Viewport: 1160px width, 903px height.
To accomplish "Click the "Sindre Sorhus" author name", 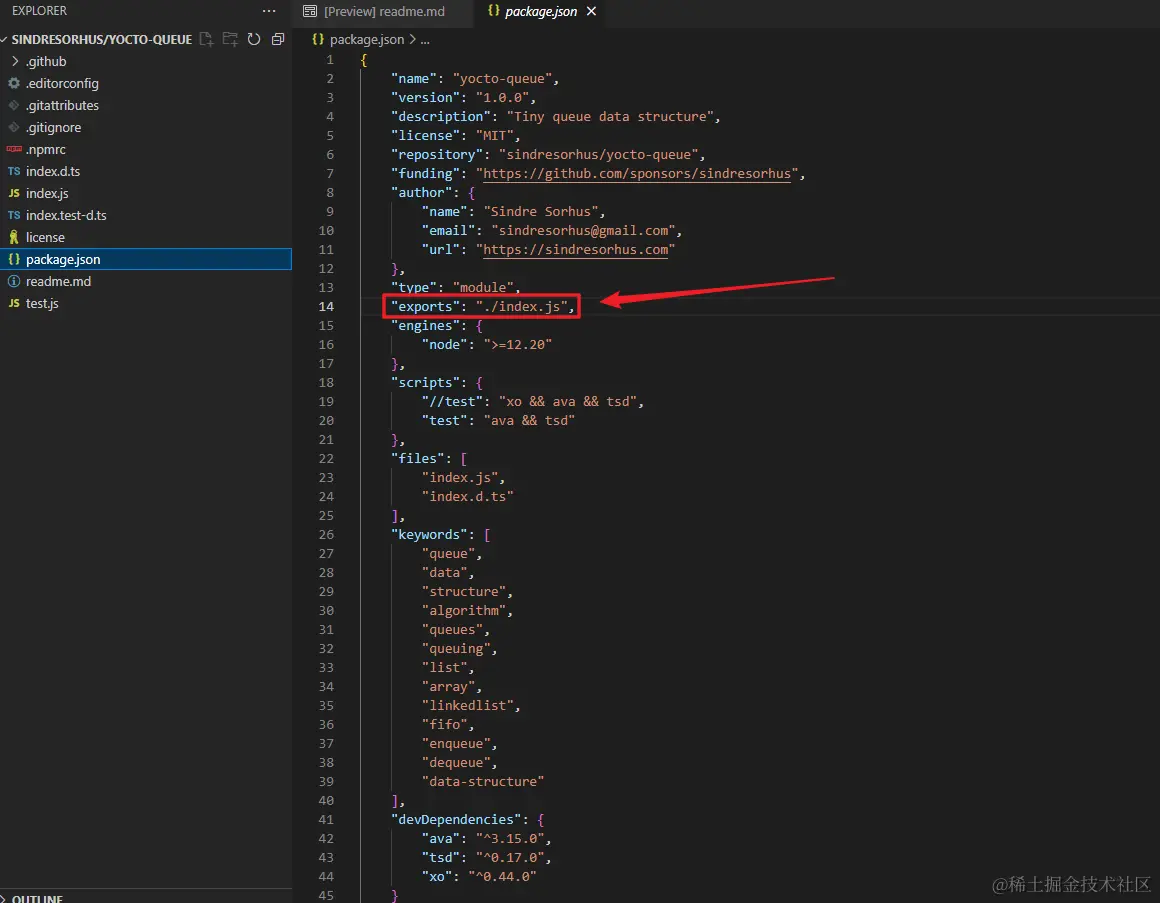I will point(541,212).
